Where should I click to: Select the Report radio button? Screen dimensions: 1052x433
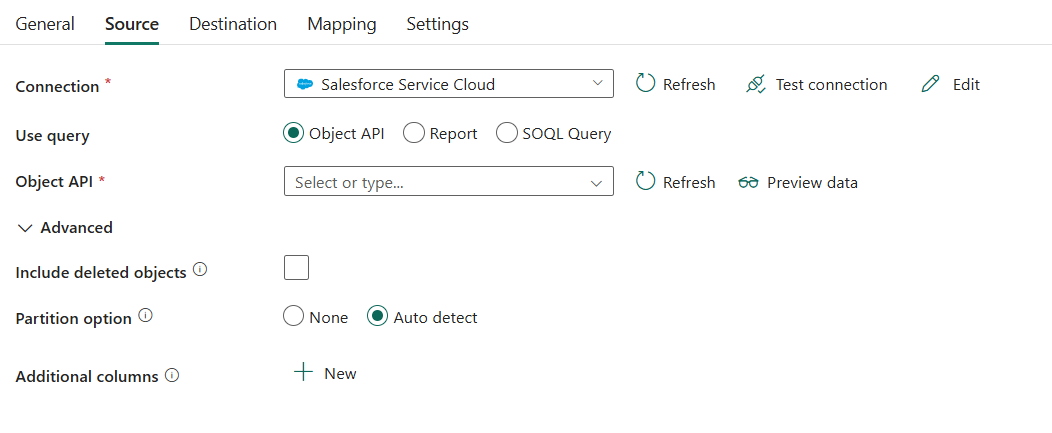414,133
